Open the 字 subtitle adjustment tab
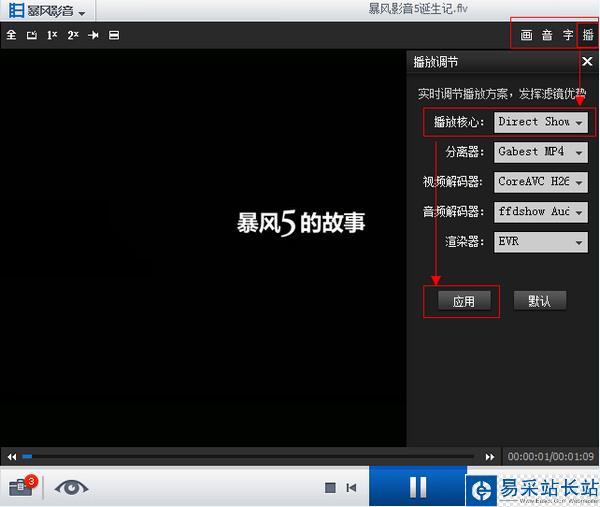Viewport: 600px width, 507px height. click(567, 35)
